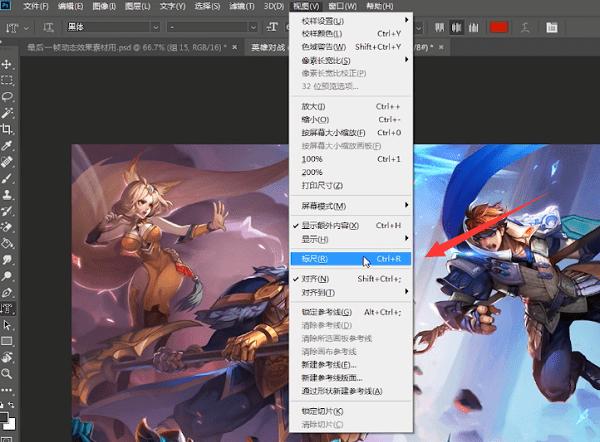Toggle 锁定参考线(G) lock guides
The image size is (600, 442).
point(350,312)
